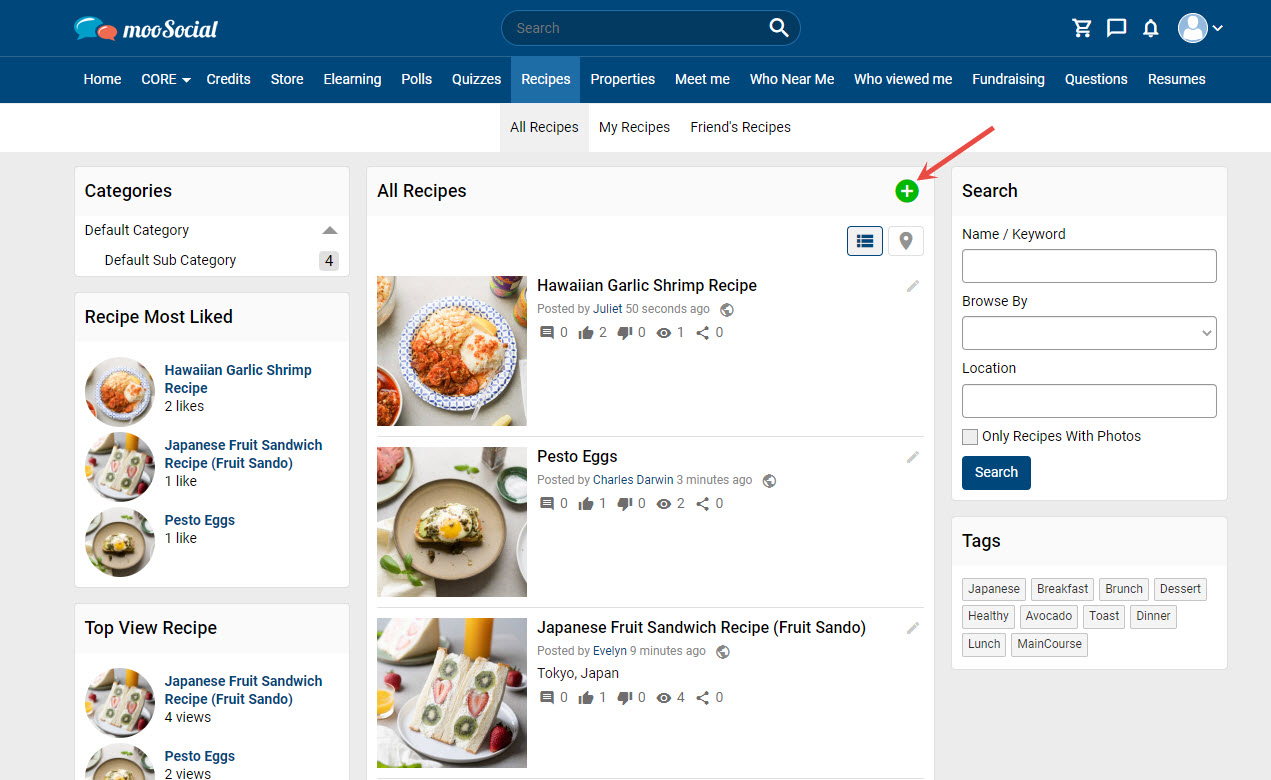
Task: Dislike Japanese Fruit Sandwich with thumbs down
Action: [x=625, y=698]
